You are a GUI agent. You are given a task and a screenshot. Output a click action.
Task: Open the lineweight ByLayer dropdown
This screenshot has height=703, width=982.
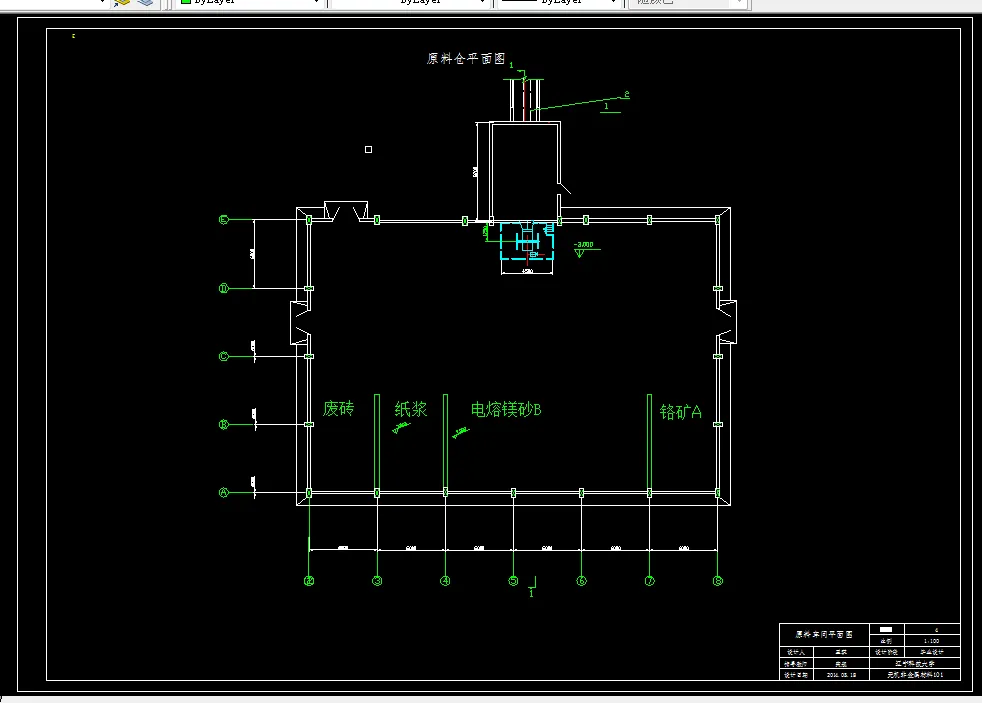point(559,3)
